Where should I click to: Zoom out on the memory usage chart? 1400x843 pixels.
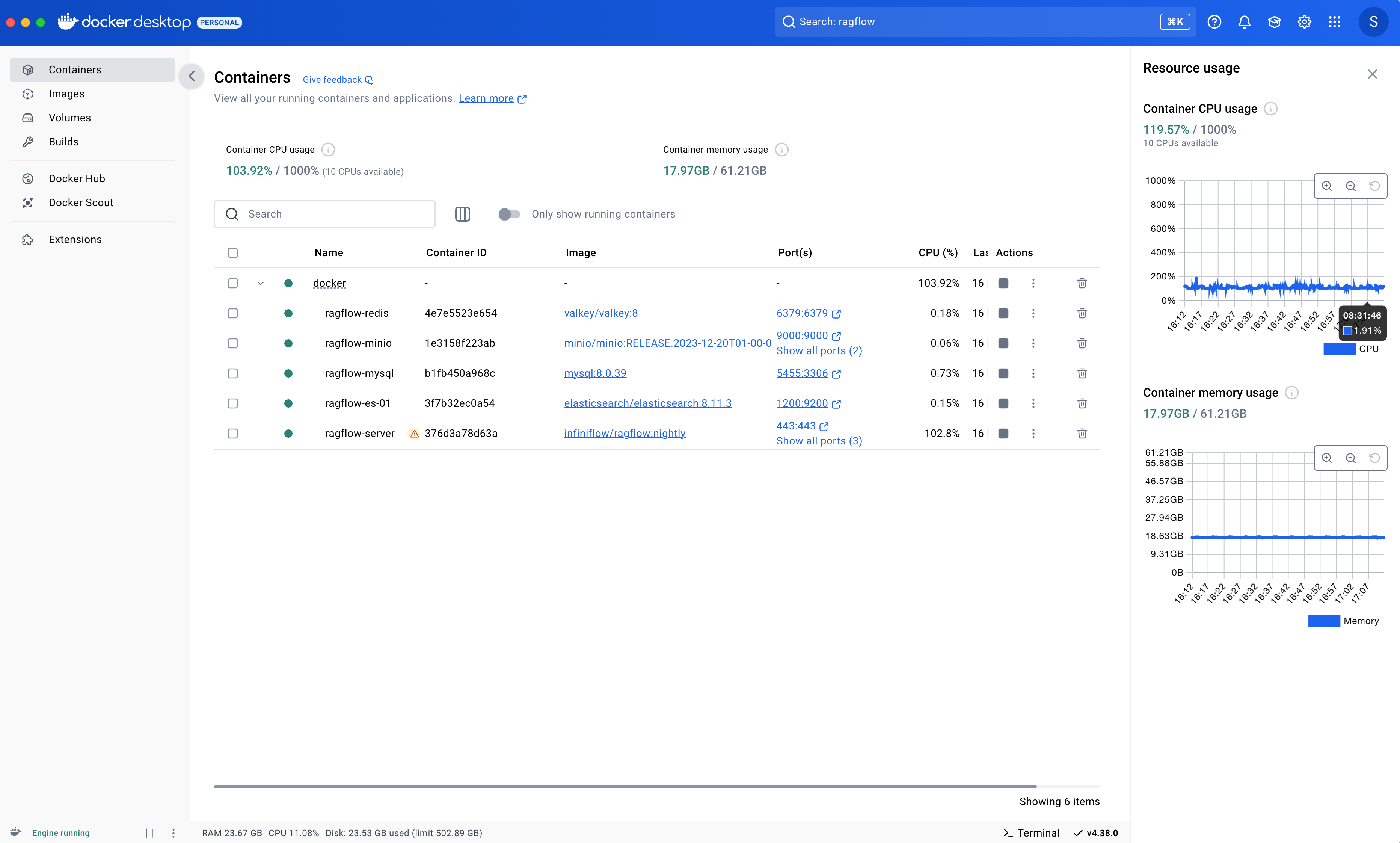click(1350, 458)
